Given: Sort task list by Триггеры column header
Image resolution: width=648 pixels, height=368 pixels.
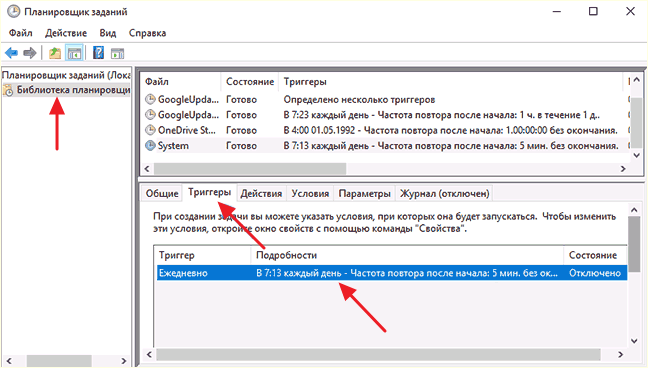Looking at the screenshot, I should coord(450,82).
